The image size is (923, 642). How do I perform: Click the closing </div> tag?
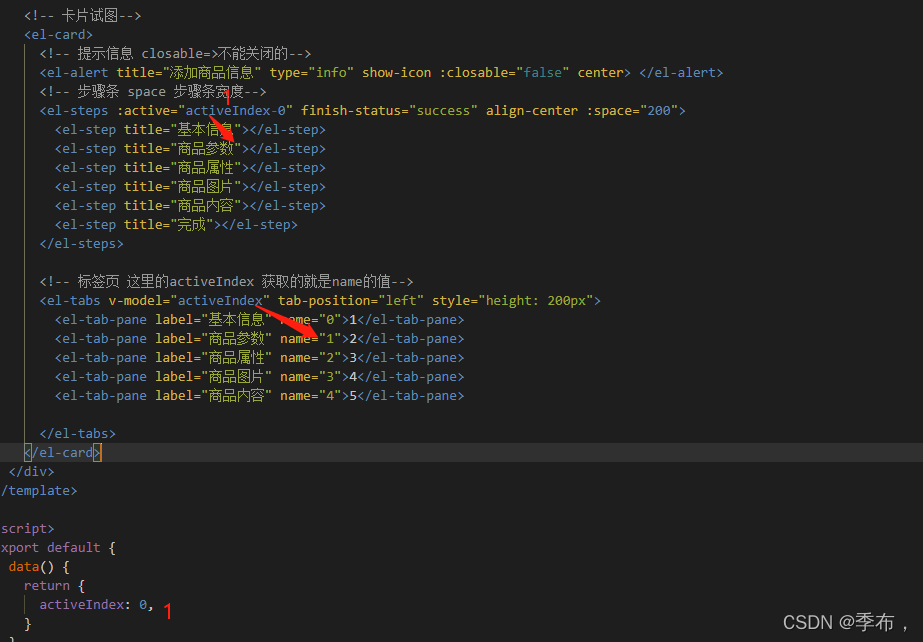pos(31,471)
